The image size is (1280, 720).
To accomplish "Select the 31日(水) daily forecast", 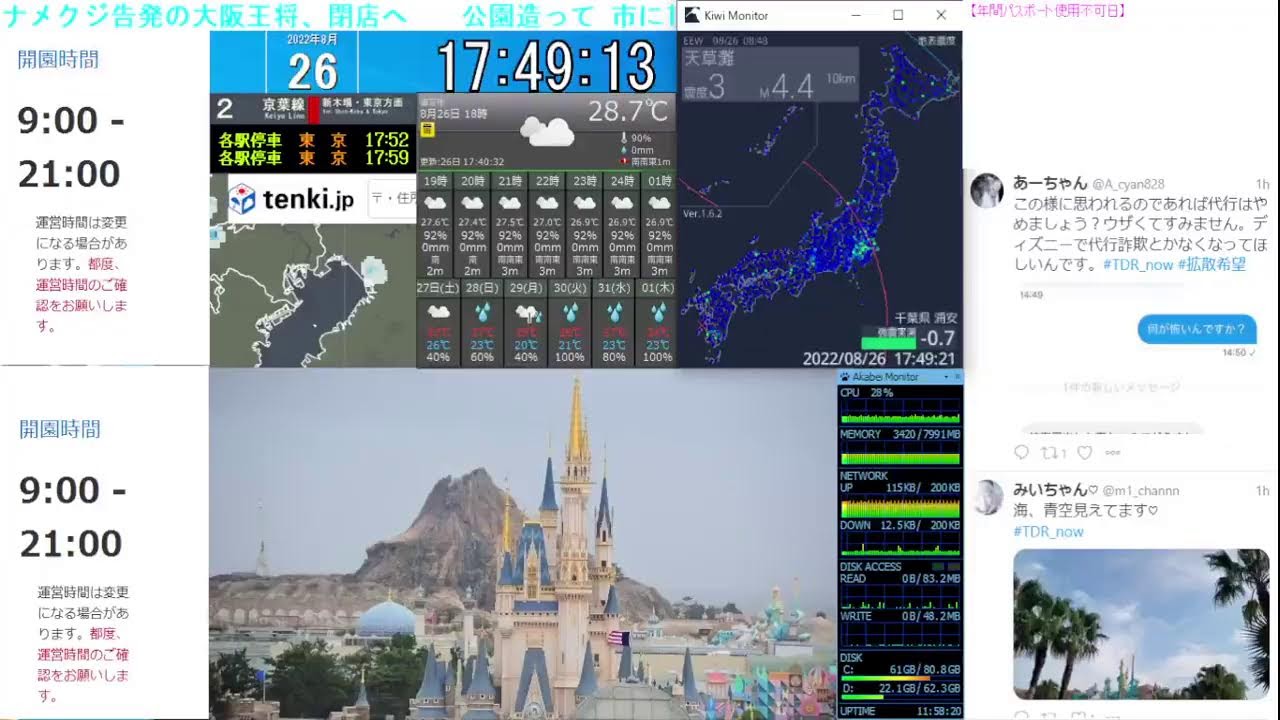I will click(x=613, y=323).
